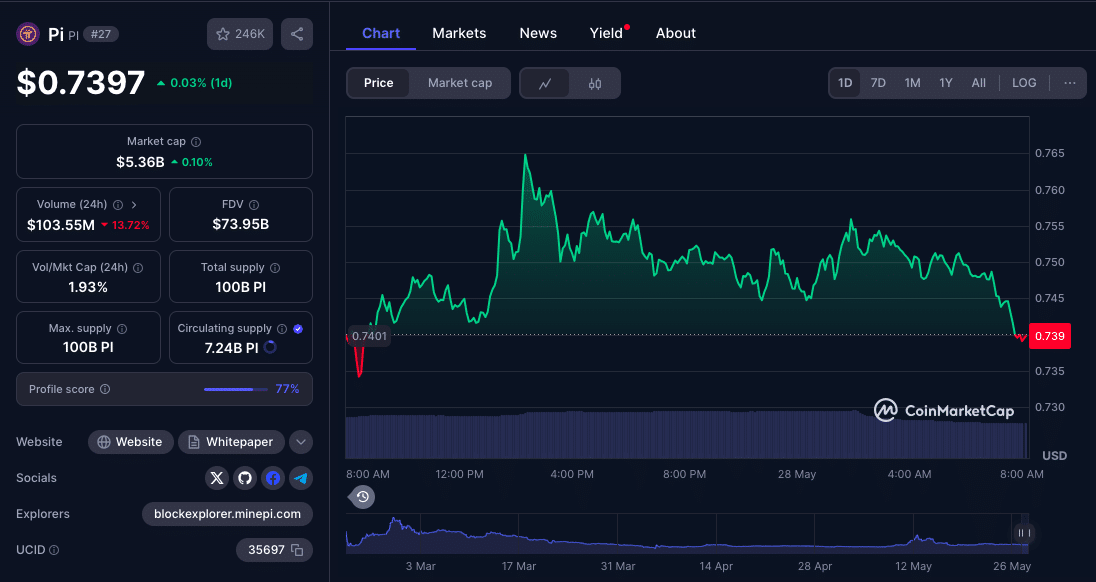Open the GitHub social icon
1096x582 pixels.
click(245, 478)
